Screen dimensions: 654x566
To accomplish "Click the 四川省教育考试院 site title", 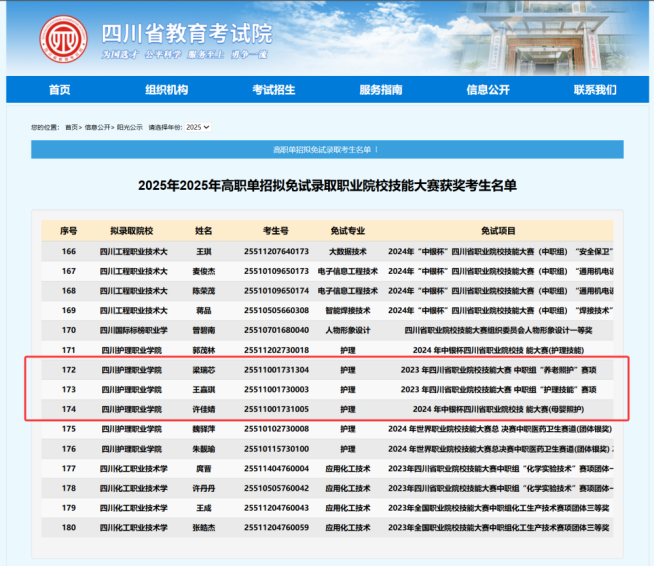I will (187, 34).
